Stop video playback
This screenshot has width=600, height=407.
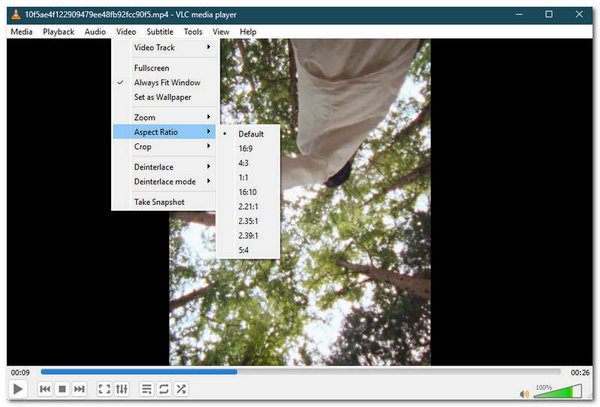coord(62,389)
